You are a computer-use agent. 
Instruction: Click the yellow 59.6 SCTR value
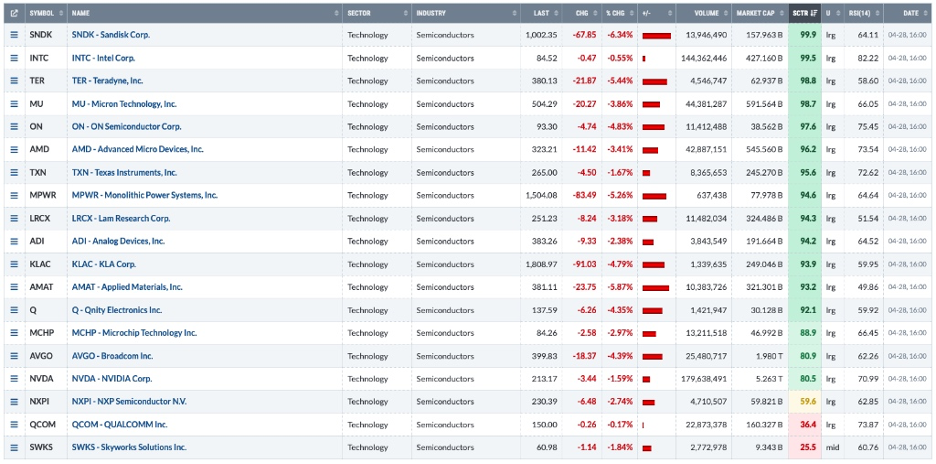click(x=808, y=401)
